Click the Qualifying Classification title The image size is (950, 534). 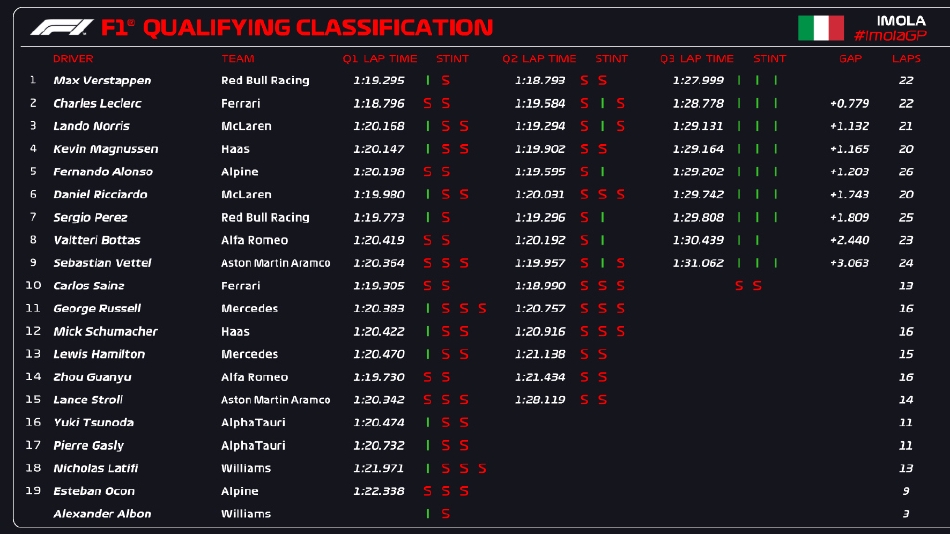point(317,28)
